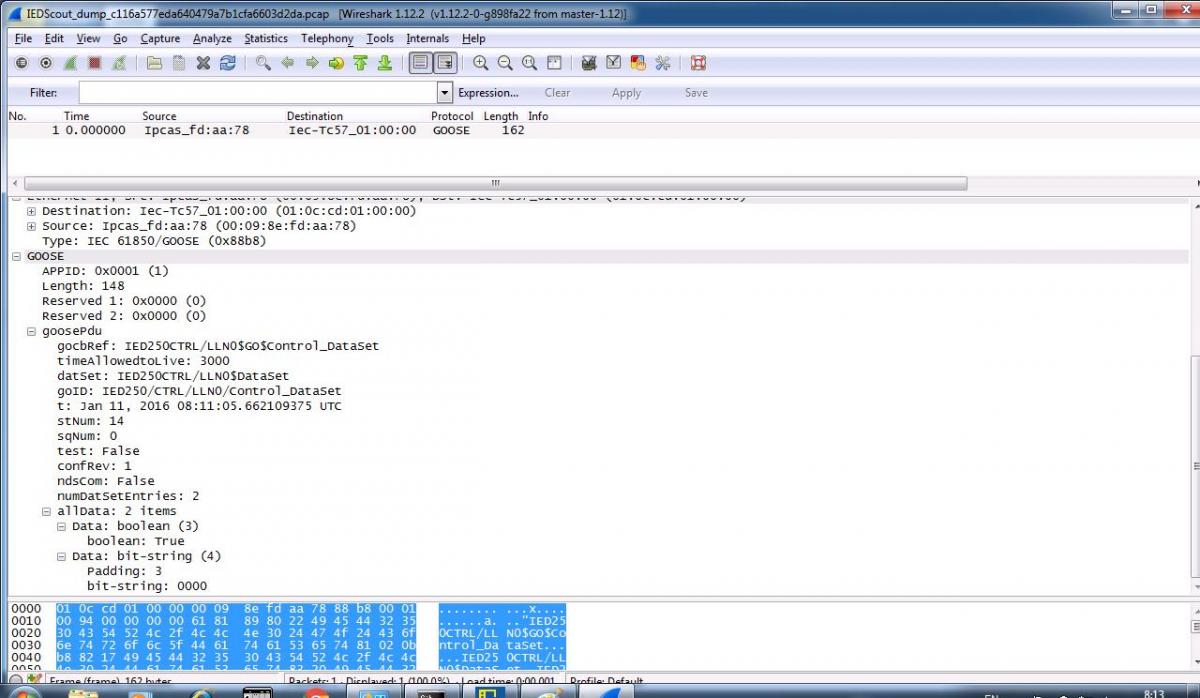Collapse the goosePdu node
Screen dimensions: 1200x698
tap(31, 331)
